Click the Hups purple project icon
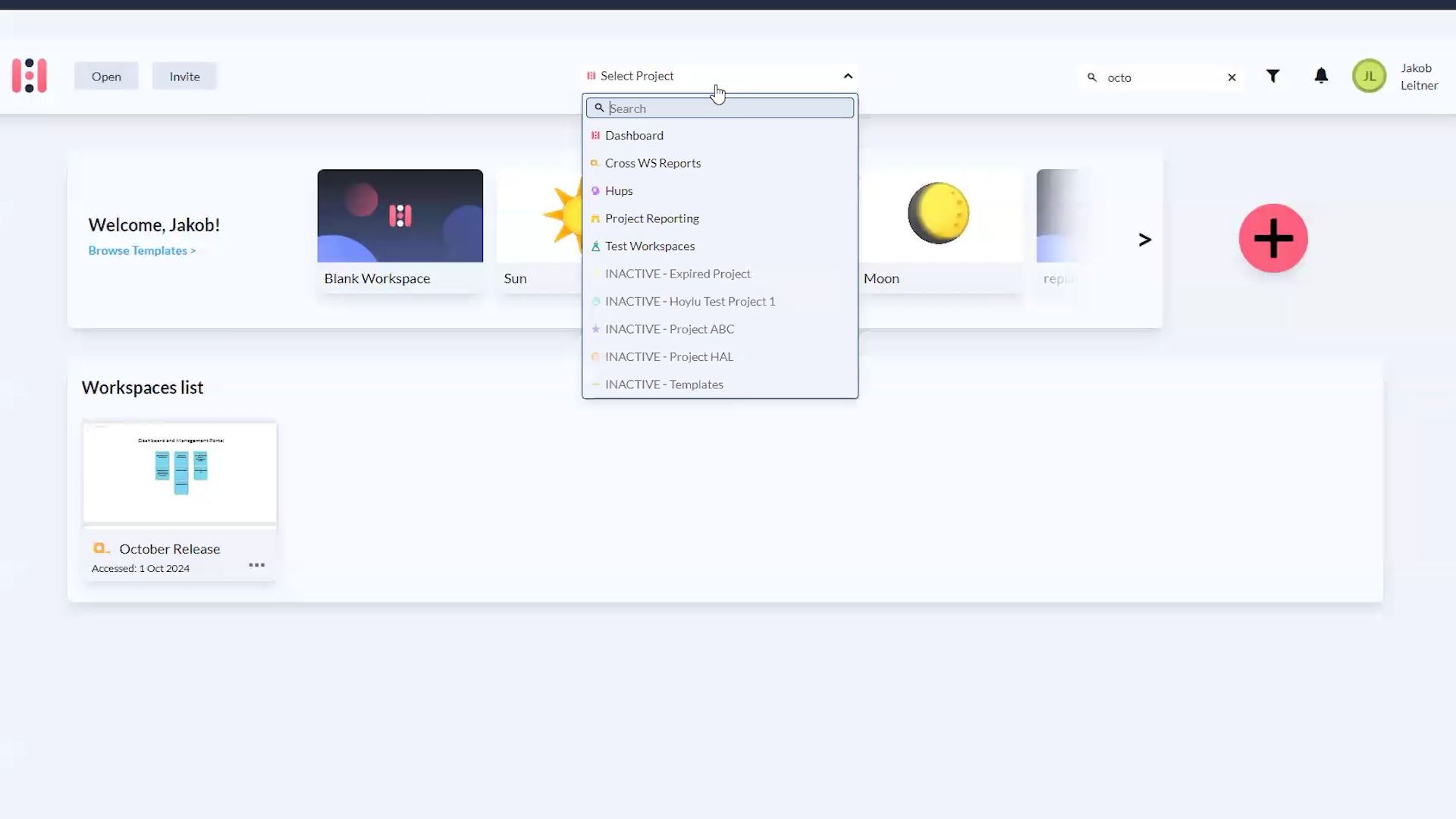 595,191
